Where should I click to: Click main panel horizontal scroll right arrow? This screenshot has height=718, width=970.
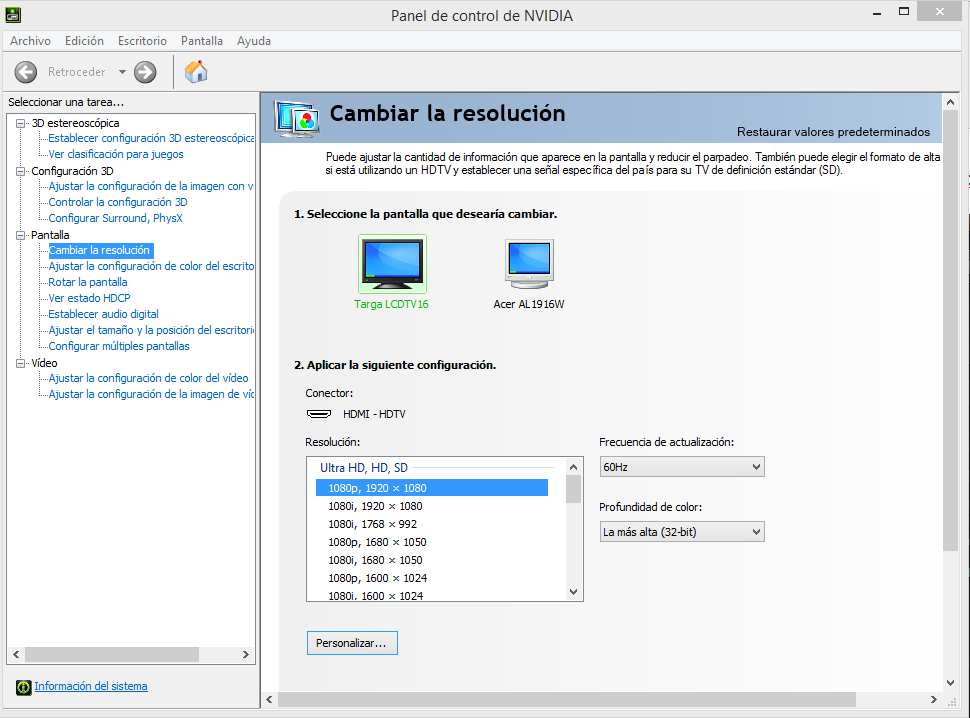[x=934, y=699]
